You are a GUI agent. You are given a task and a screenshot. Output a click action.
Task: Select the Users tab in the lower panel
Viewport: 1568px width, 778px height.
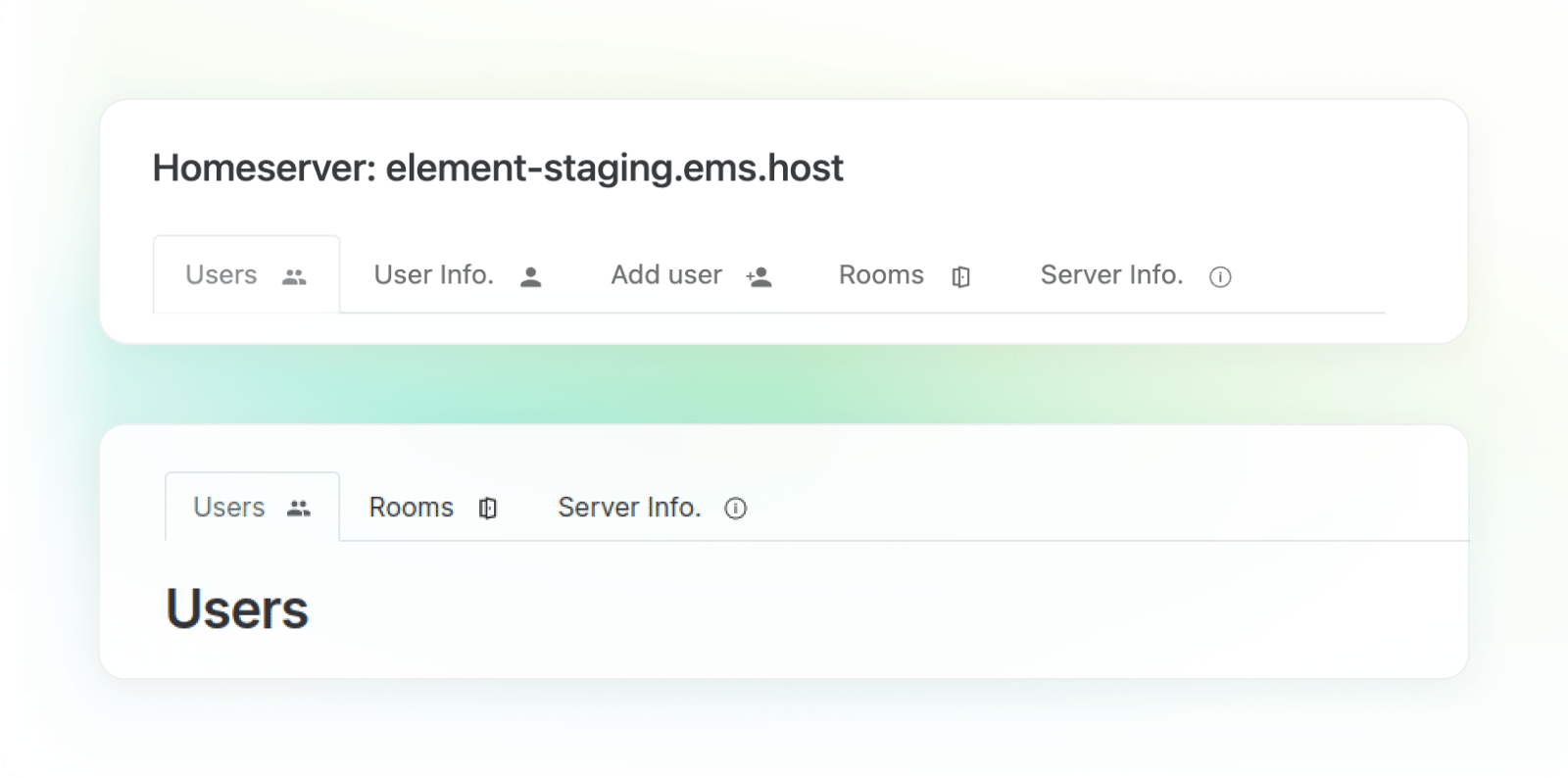tap(252, 508)
